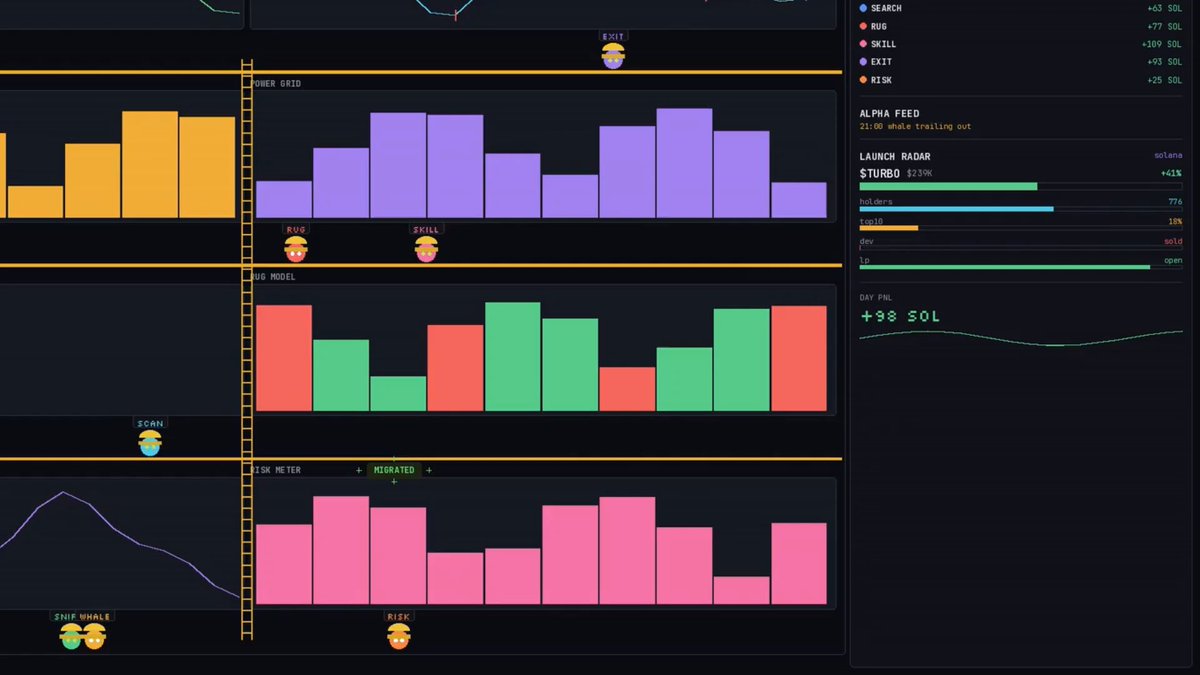Click the top10 value 18%
1200x675 pixels.
1175,221
